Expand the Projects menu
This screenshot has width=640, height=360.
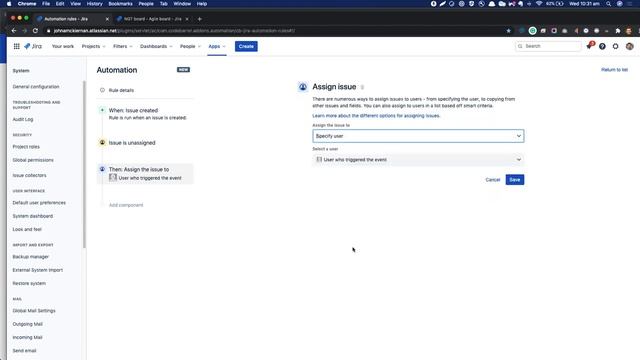tap(93, 47)
